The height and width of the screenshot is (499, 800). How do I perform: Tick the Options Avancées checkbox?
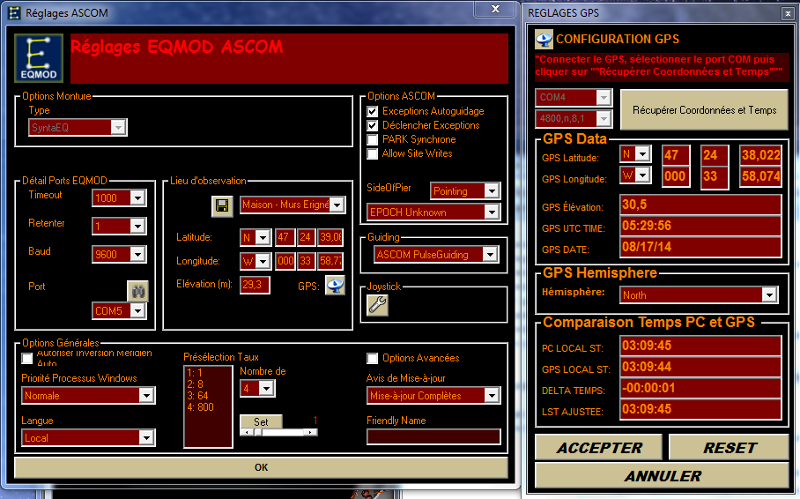[373, 358]
